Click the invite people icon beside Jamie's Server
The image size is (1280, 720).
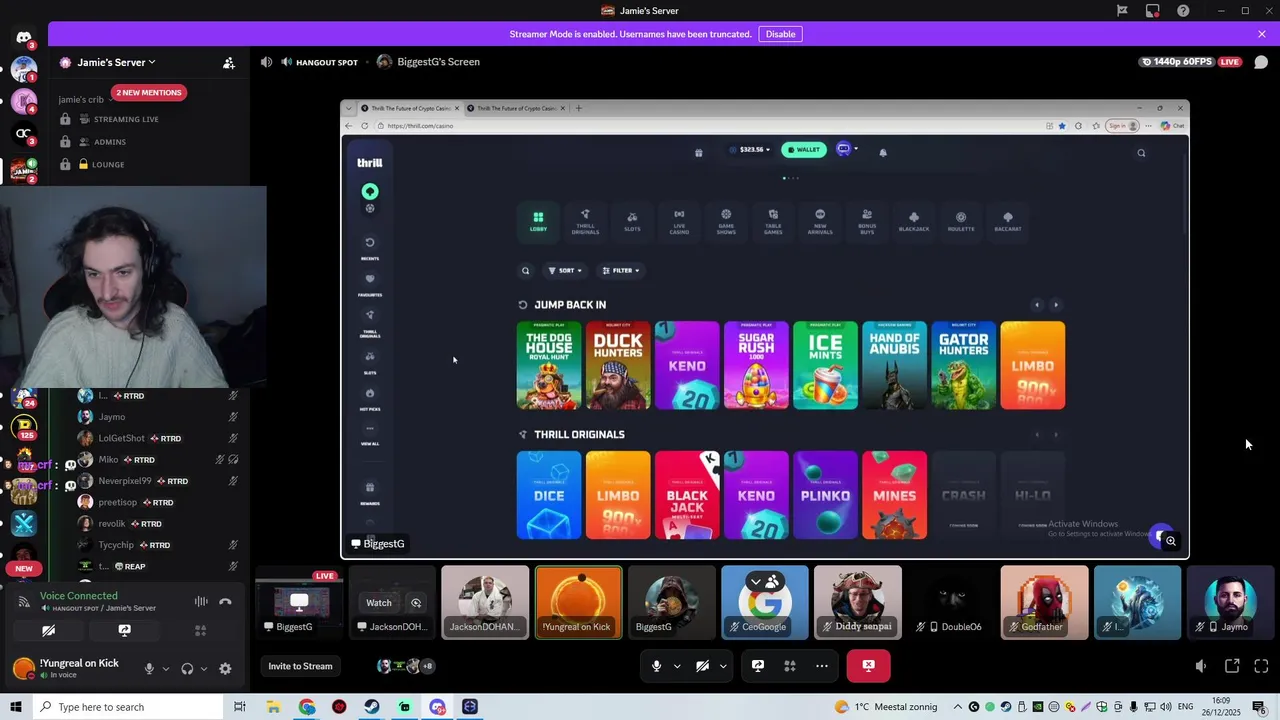229,63
